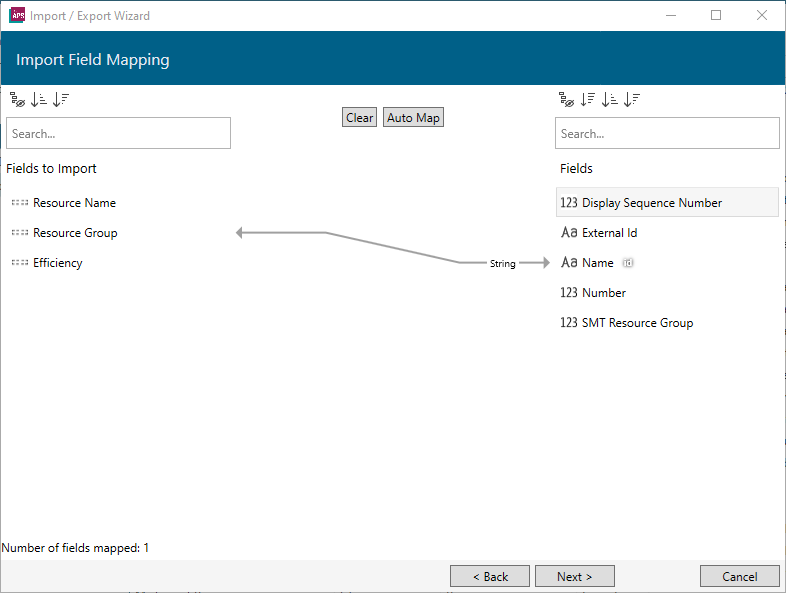Focus the right Fields search box
Screen dimensions: 786x593
[667, 133]
